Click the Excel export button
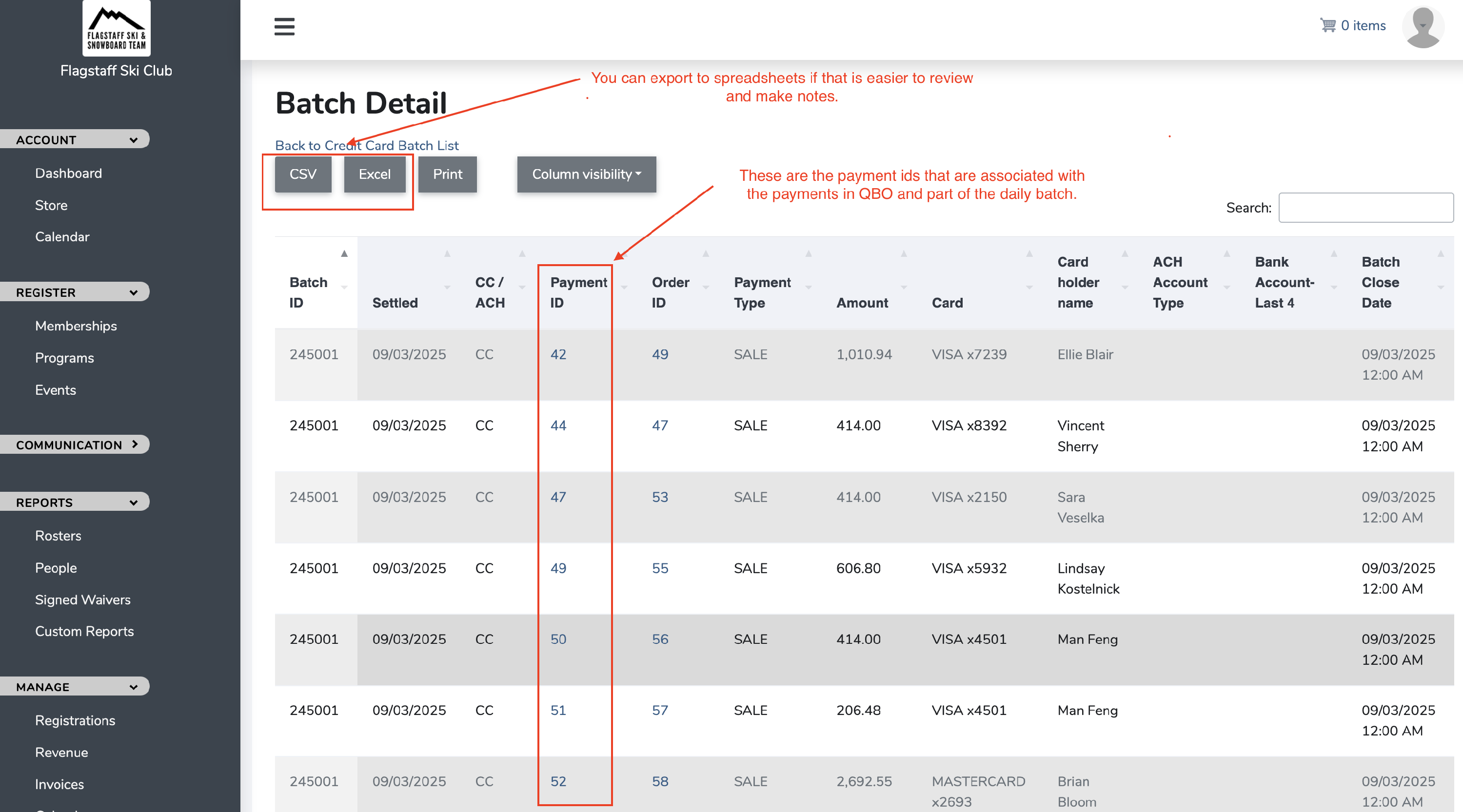The height and width of the screenshot is (812, 1463). (374, 174)
